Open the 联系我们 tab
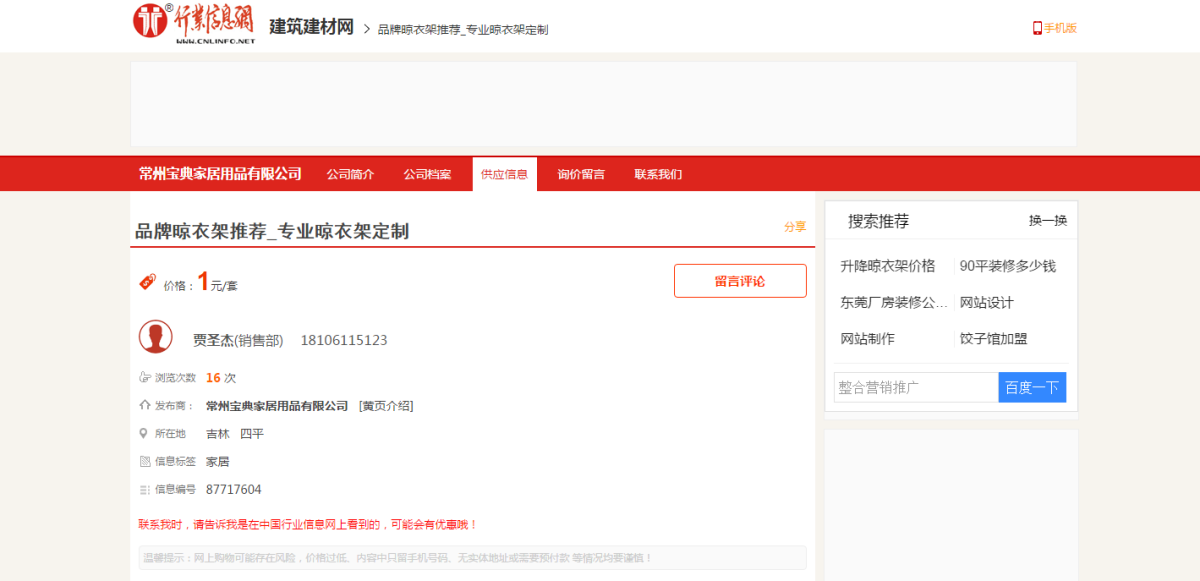This screenshot has height=581, width=1200. [x=658, y=173]
